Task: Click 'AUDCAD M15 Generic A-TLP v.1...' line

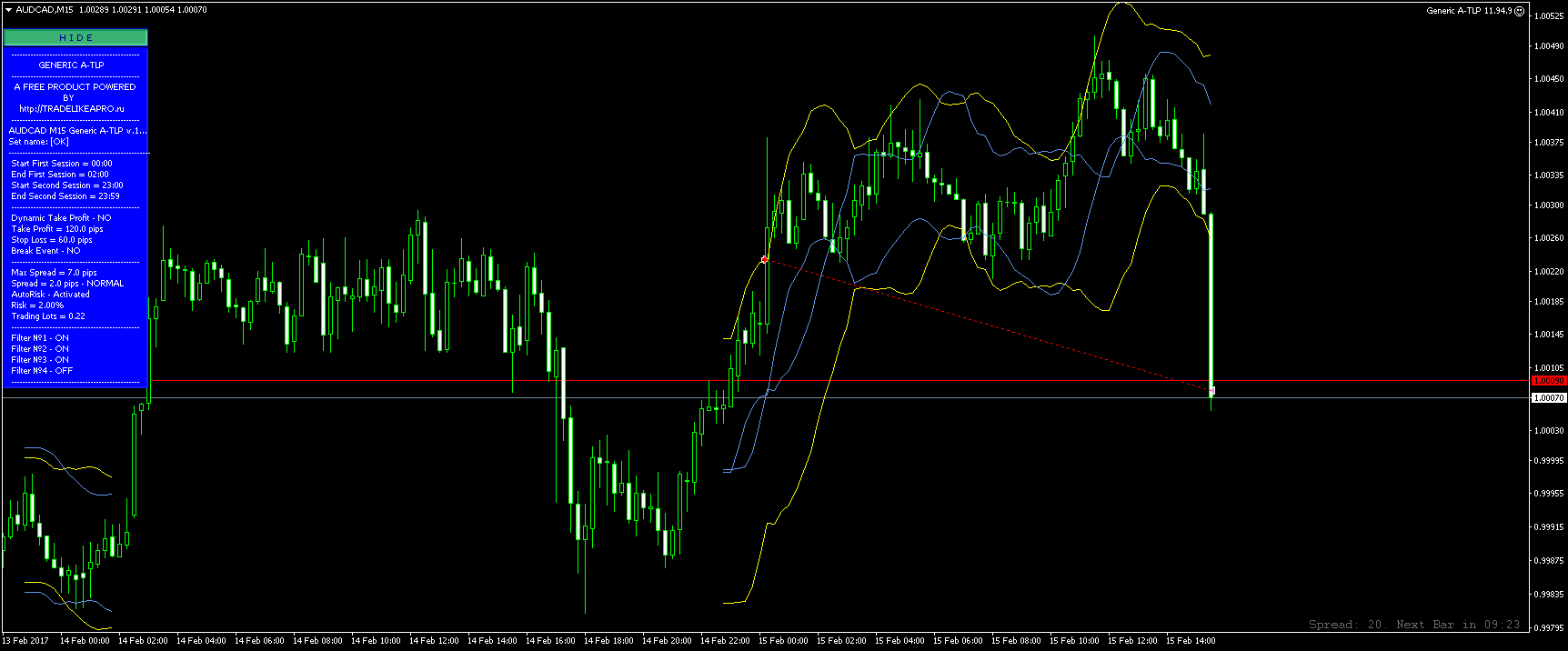Action: coord(77,131)
